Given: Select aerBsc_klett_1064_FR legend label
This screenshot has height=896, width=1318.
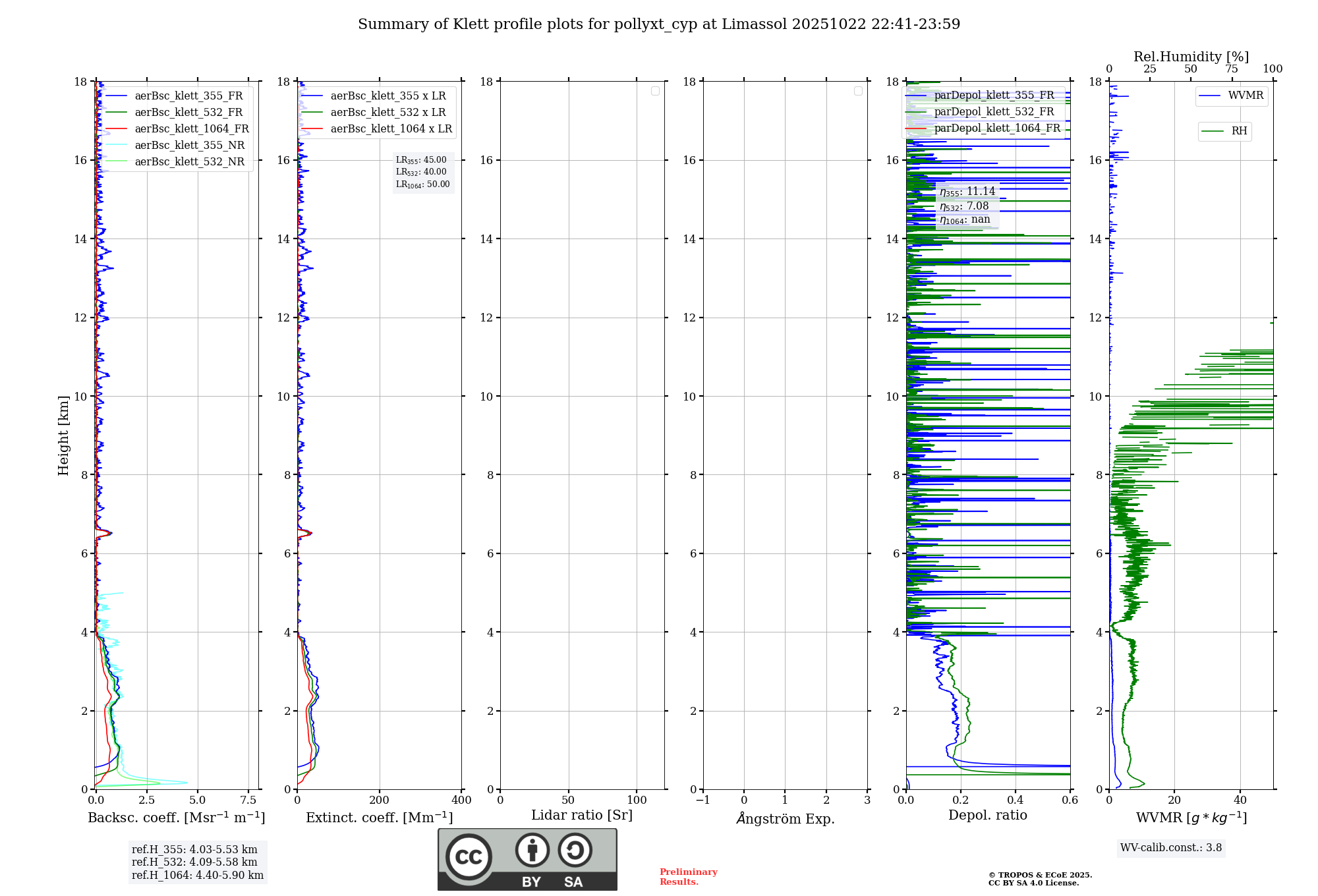Looking at the screenshot, I should point(192,129).
